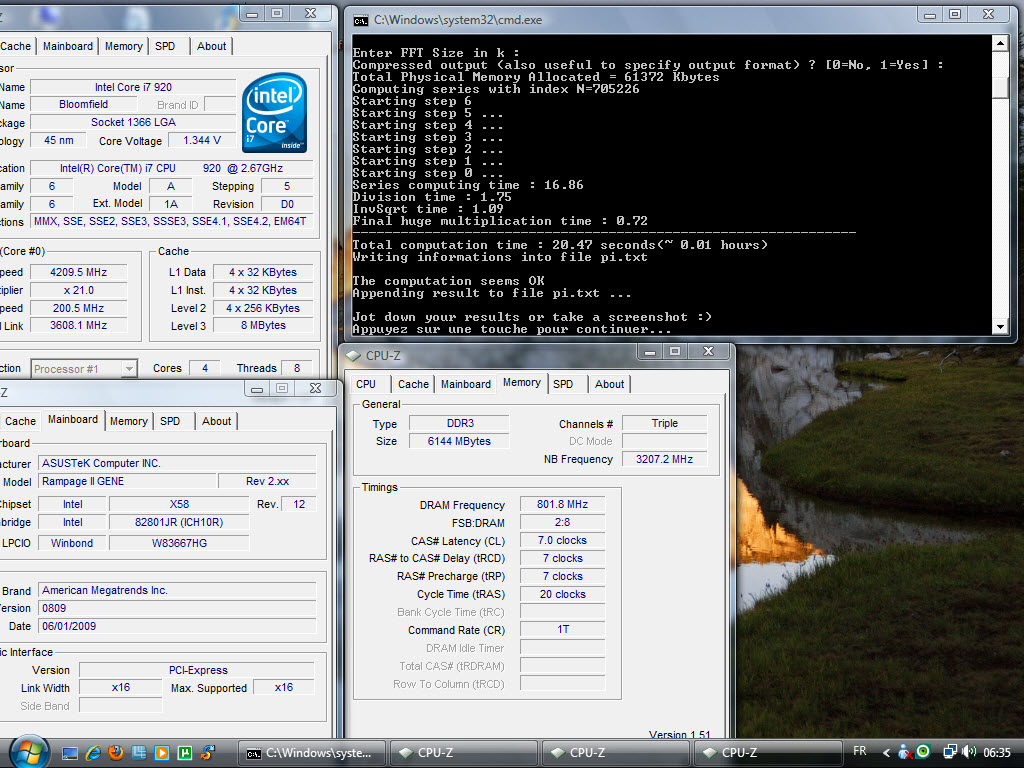This screenshot has width=1024, height=768.
Task: Open the SPD tab in Memory CPU-Z window
Action: 563,384
